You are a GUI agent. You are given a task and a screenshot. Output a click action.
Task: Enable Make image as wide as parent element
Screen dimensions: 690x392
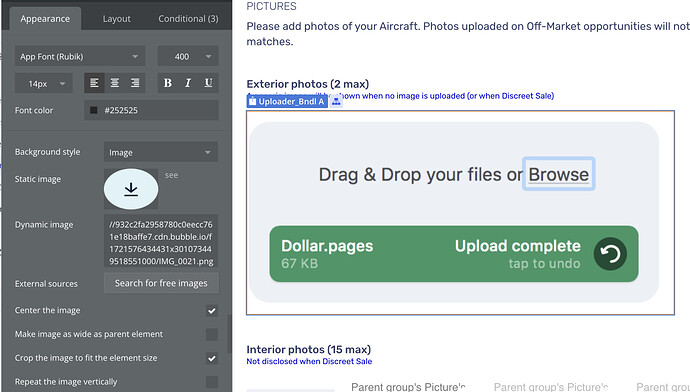[x=212, y=334]
